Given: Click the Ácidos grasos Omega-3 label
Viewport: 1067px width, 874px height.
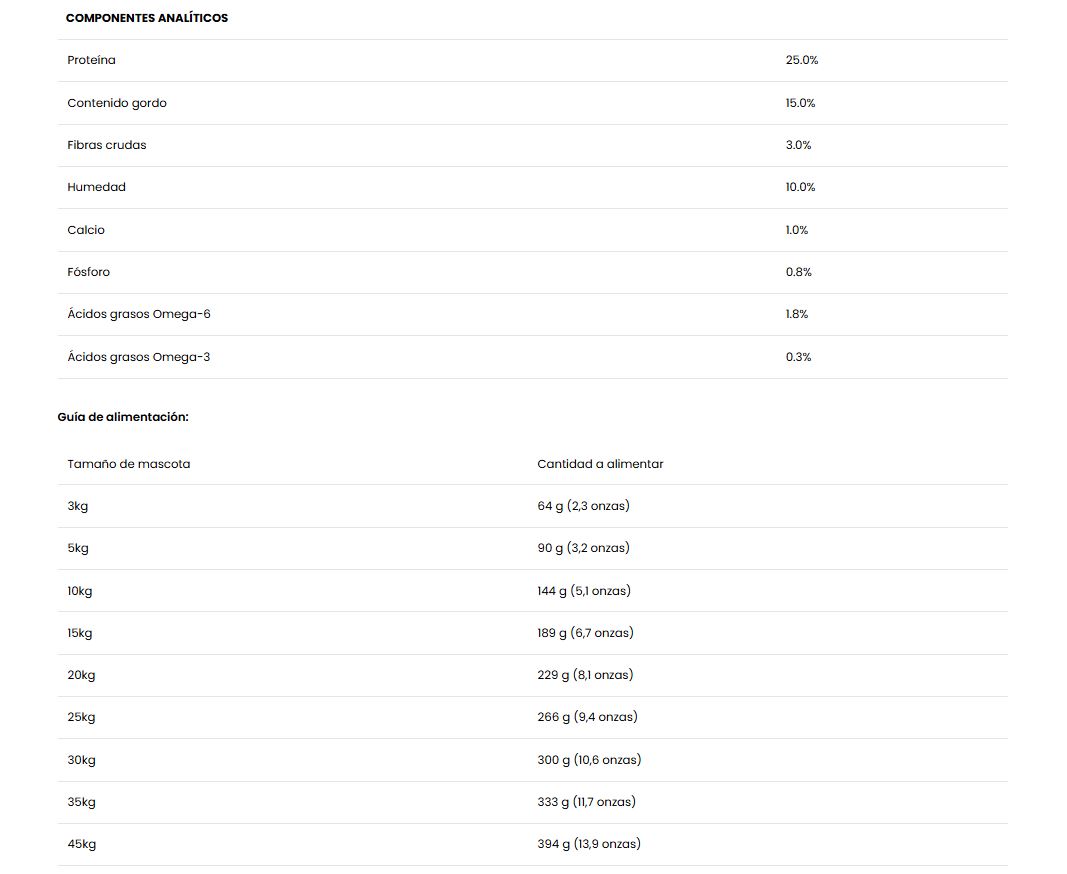Looking at the screenshot, I should click(x=139, y=357).
